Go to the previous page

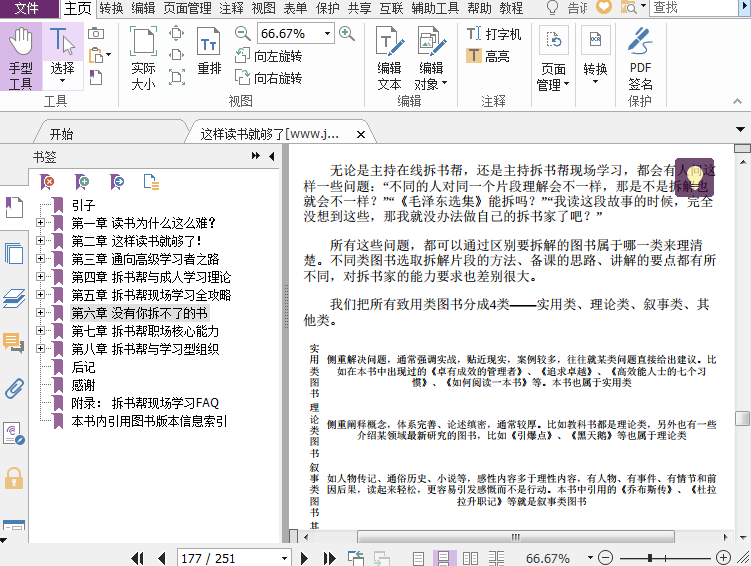pyautogui.click(x=161, y=558)
